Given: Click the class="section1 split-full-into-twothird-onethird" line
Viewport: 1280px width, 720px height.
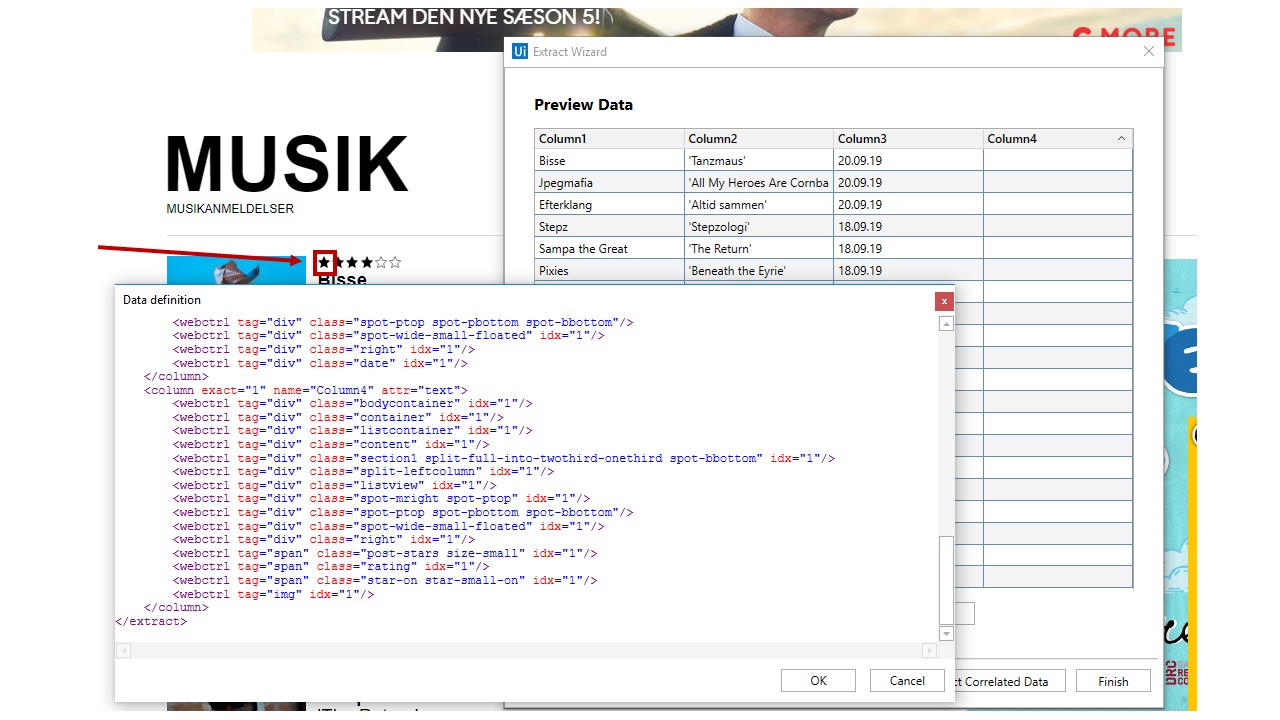Looking at the screenshot, I should [504, 458].
